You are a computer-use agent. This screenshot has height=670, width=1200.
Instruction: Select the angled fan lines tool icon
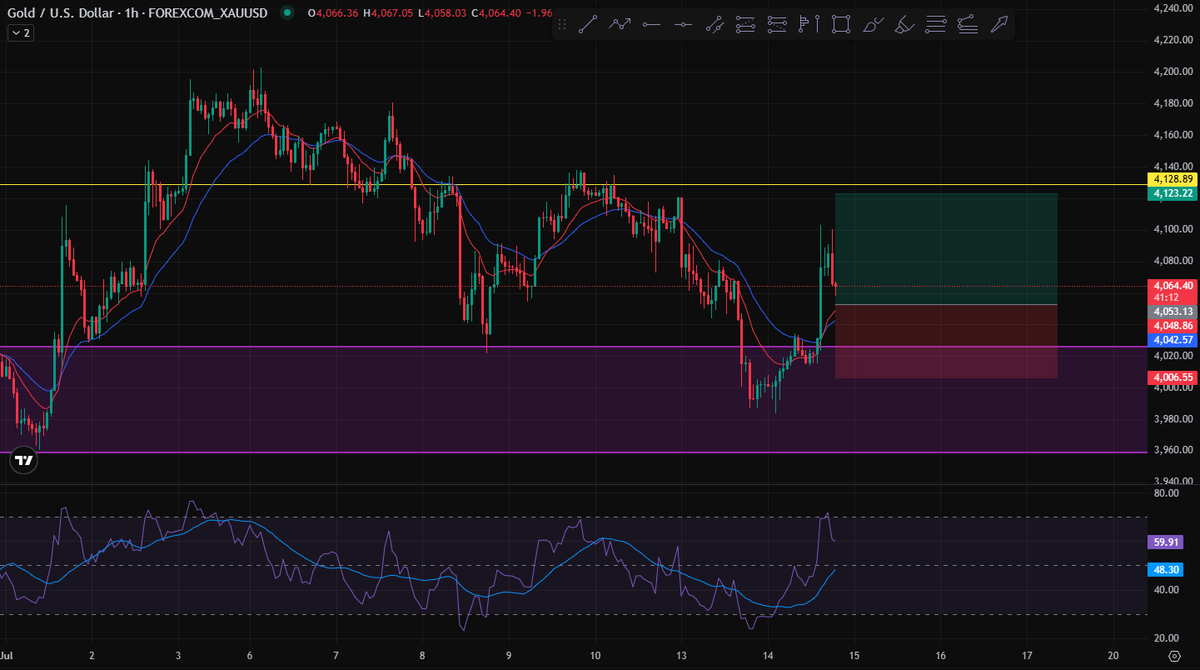[x=966, y=25]
